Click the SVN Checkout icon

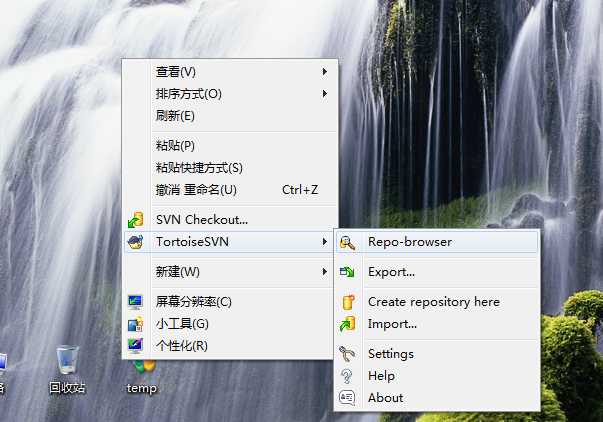(x=135, y=220)
